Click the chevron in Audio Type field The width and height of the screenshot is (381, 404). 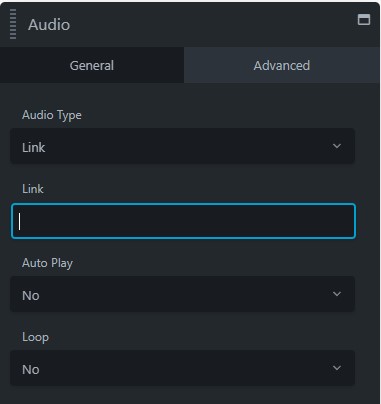click(x=337, y=146)
